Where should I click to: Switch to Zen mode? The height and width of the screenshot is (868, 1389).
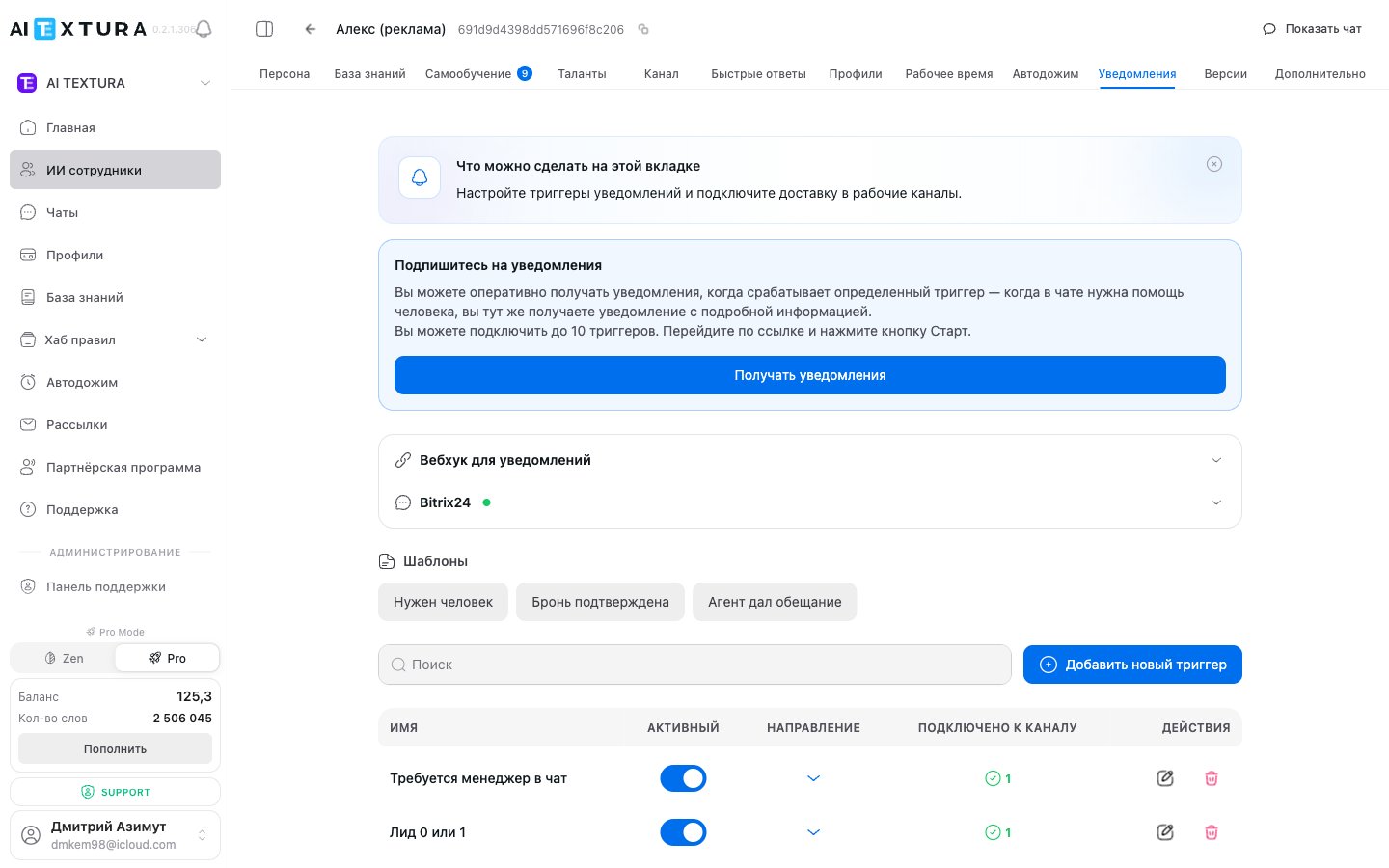64,658
